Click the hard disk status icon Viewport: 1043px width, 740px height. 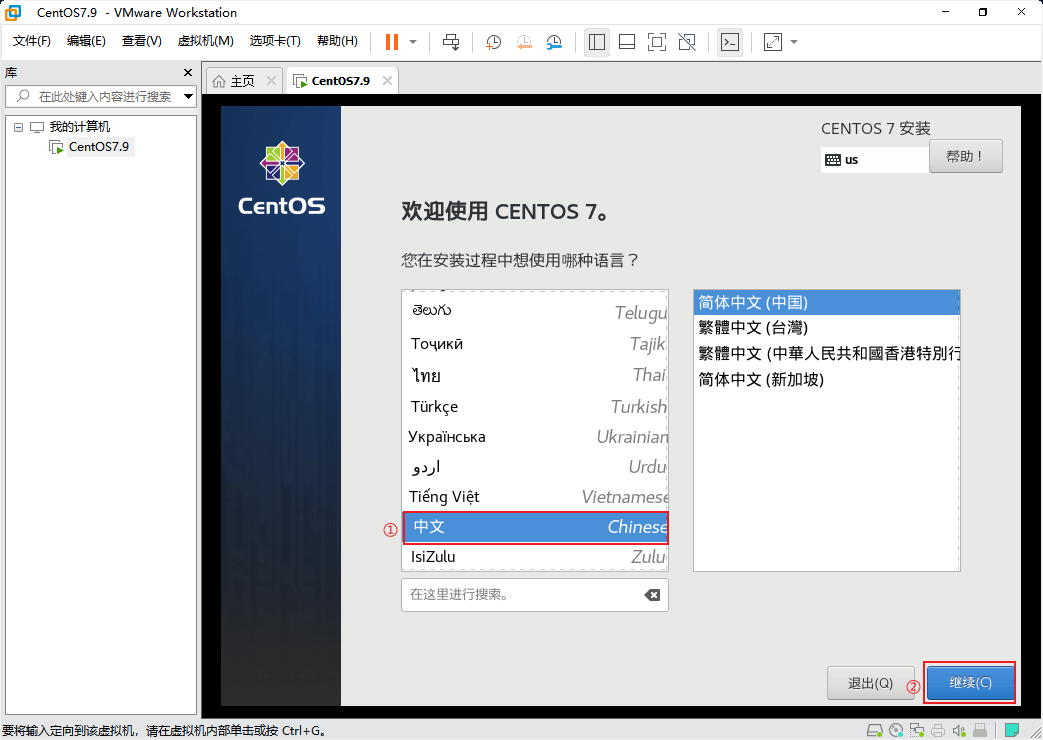(875, 731)
